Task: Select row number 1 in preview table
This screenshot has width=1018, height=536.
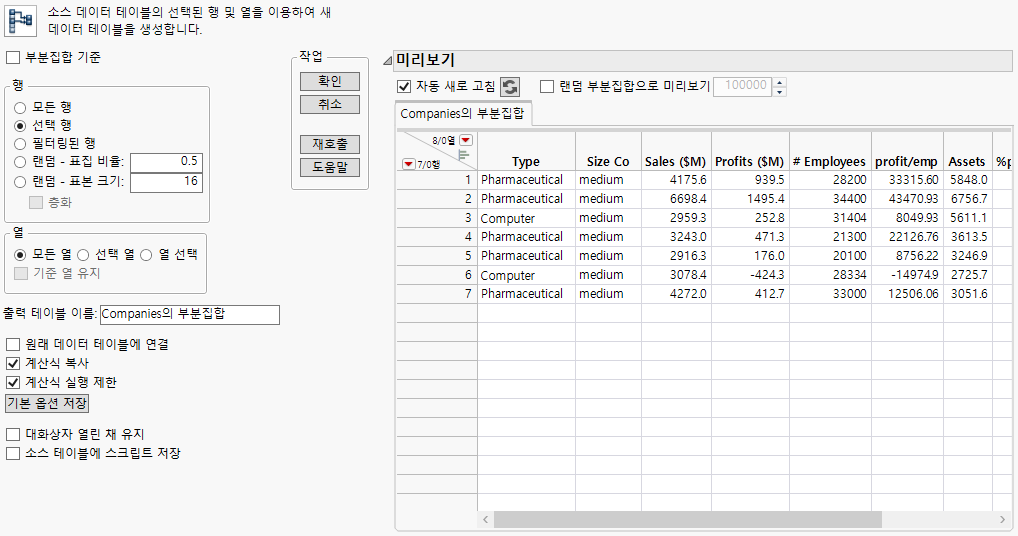Action: click(437, 180)
